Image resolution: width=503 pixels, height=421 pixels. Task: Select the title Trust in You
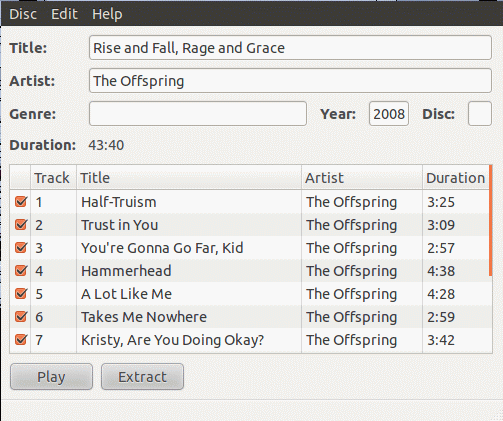[x=119, y=225]
